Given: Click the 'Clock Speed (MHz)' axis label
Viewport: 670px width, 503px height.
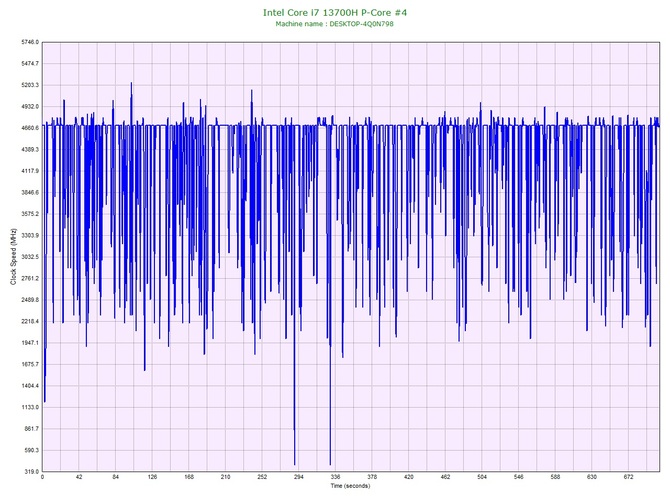Looking at the screenshot, I should (13, 256).
